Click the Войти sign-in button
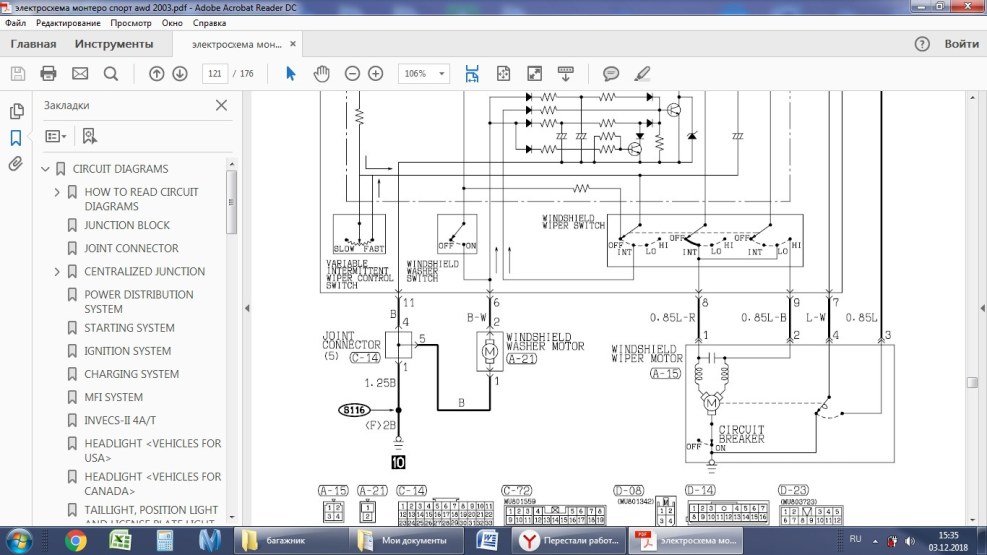The height and width of the screenshot is (555, 987). 961,44
